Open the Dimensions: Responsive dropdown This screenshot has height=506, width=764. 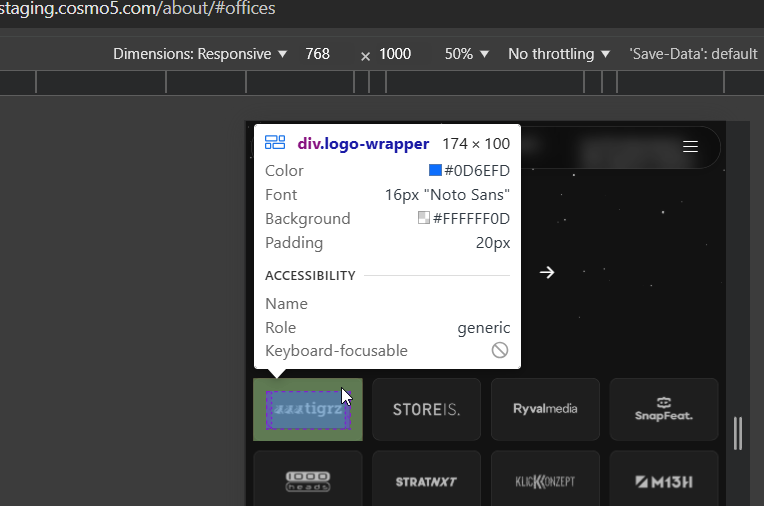pos(200,54)
